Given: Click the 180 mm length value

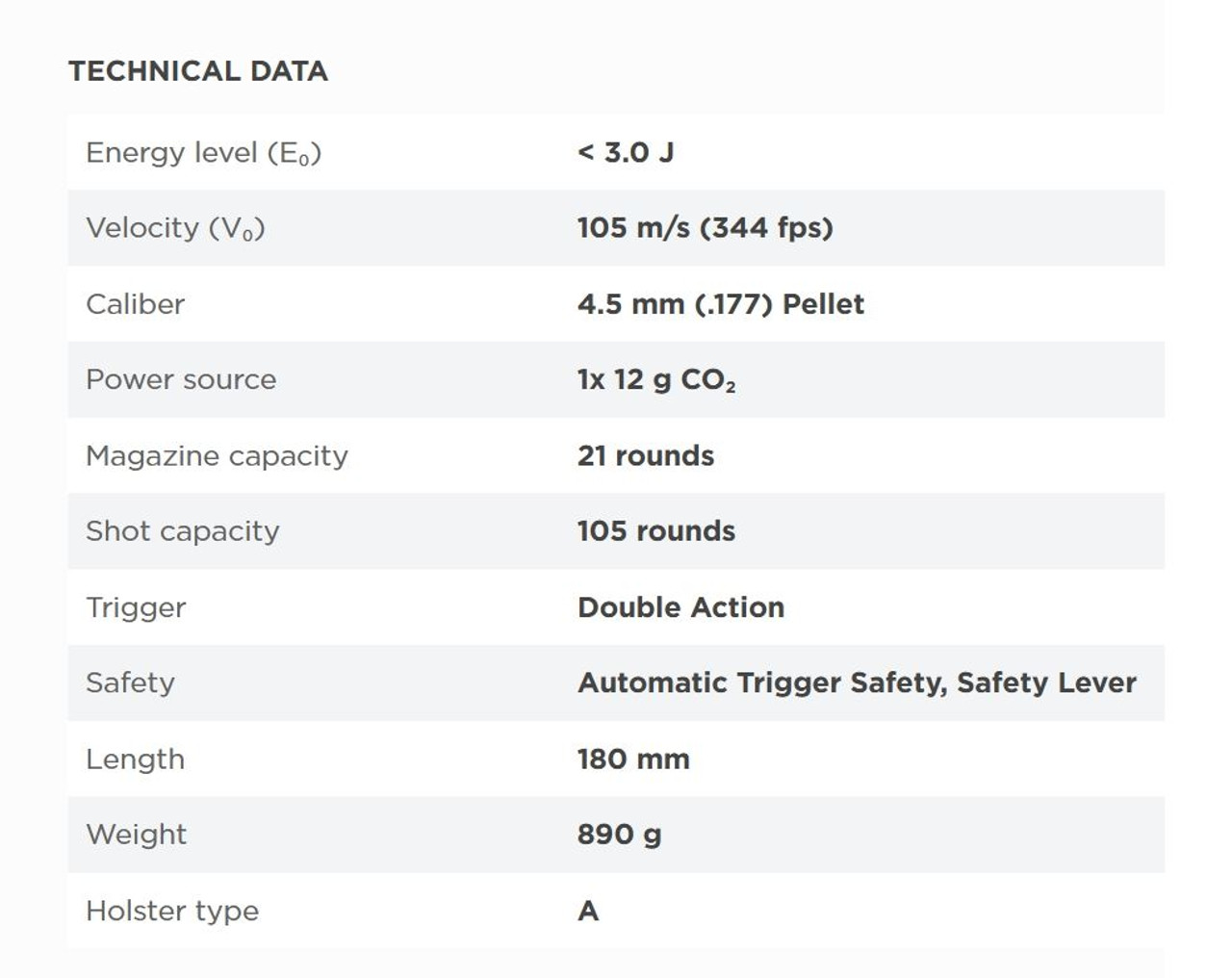Looking at the screenshot, I should [x=633, y=759].
